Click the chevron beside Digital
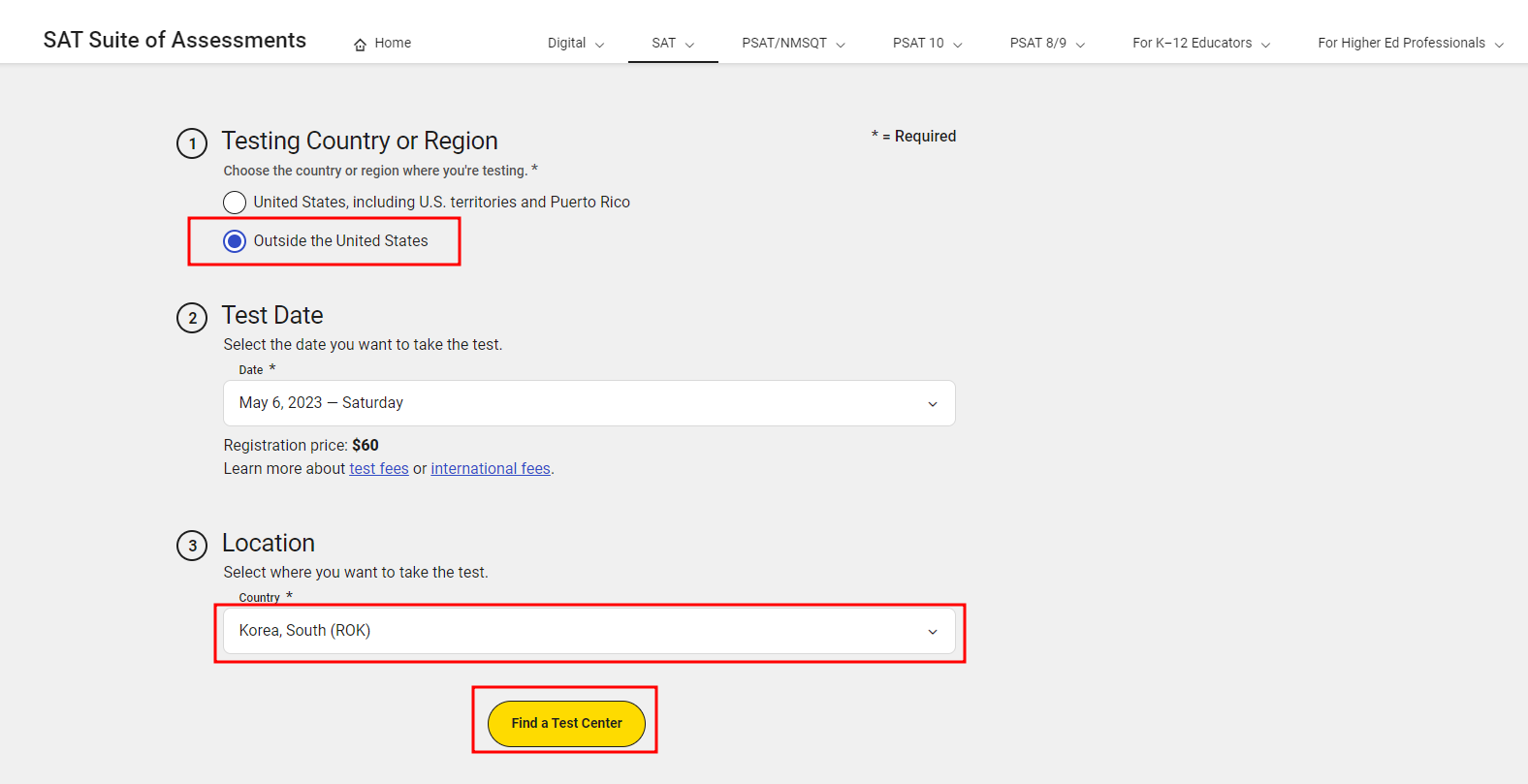 point(599,45)
